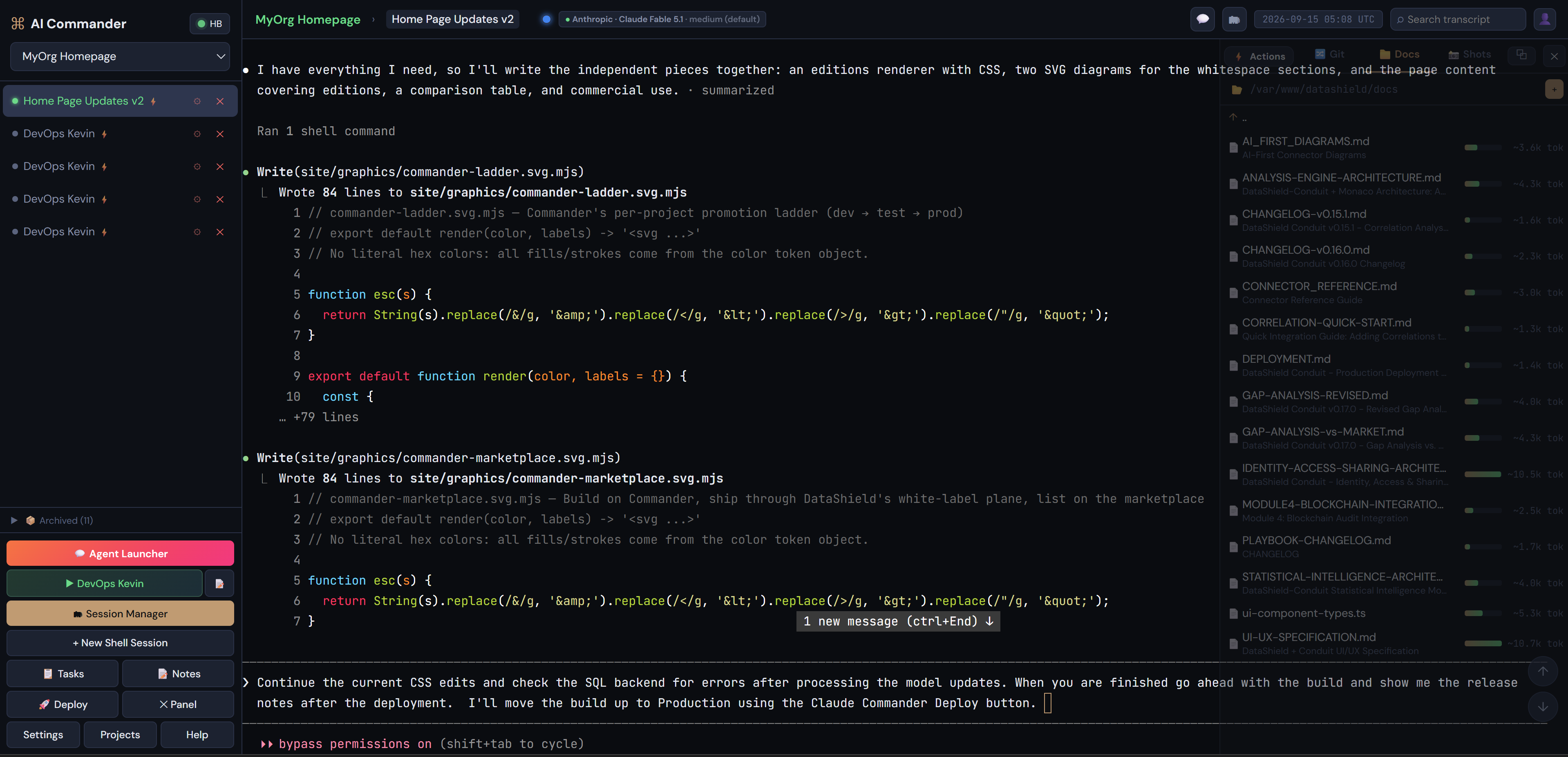Screen dimensions: 1568x757
Task: Open the Tasks panel button
Action: [x=63, y=674]
